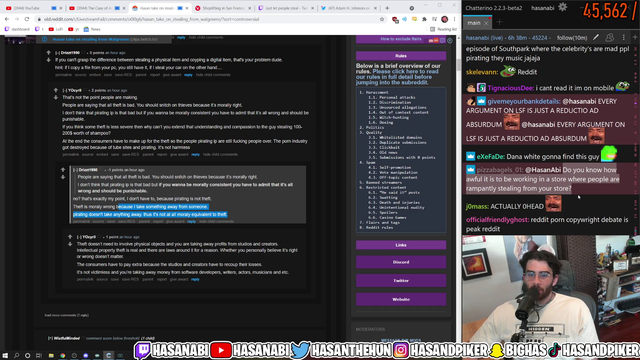Upvote first Drizel1990 comment
Viewport: 640px width, 360px height.
[49, 53]
